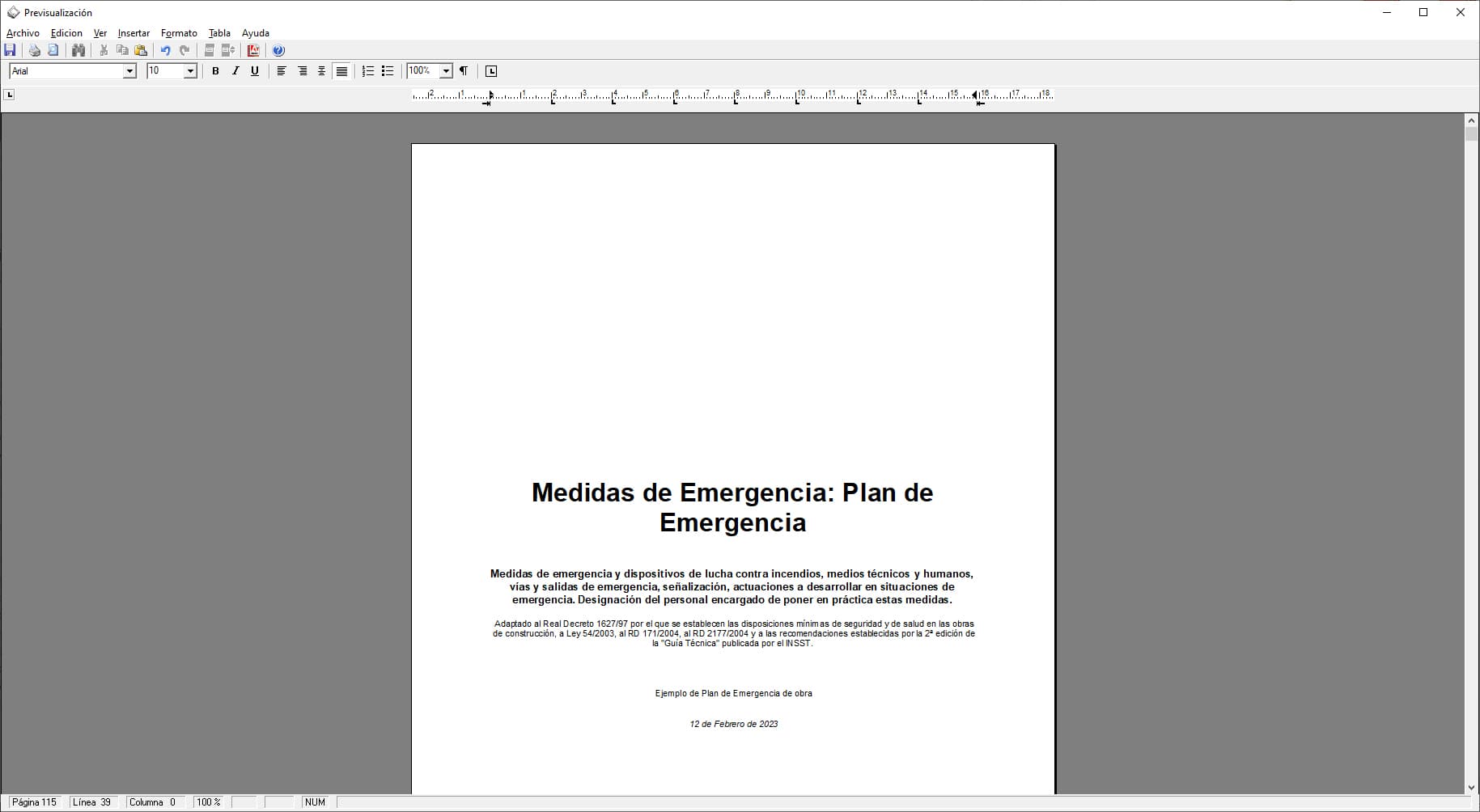Click the scrollbar up arrow
Viewport: 1480px width, 812px height.
click(1471, 121)
